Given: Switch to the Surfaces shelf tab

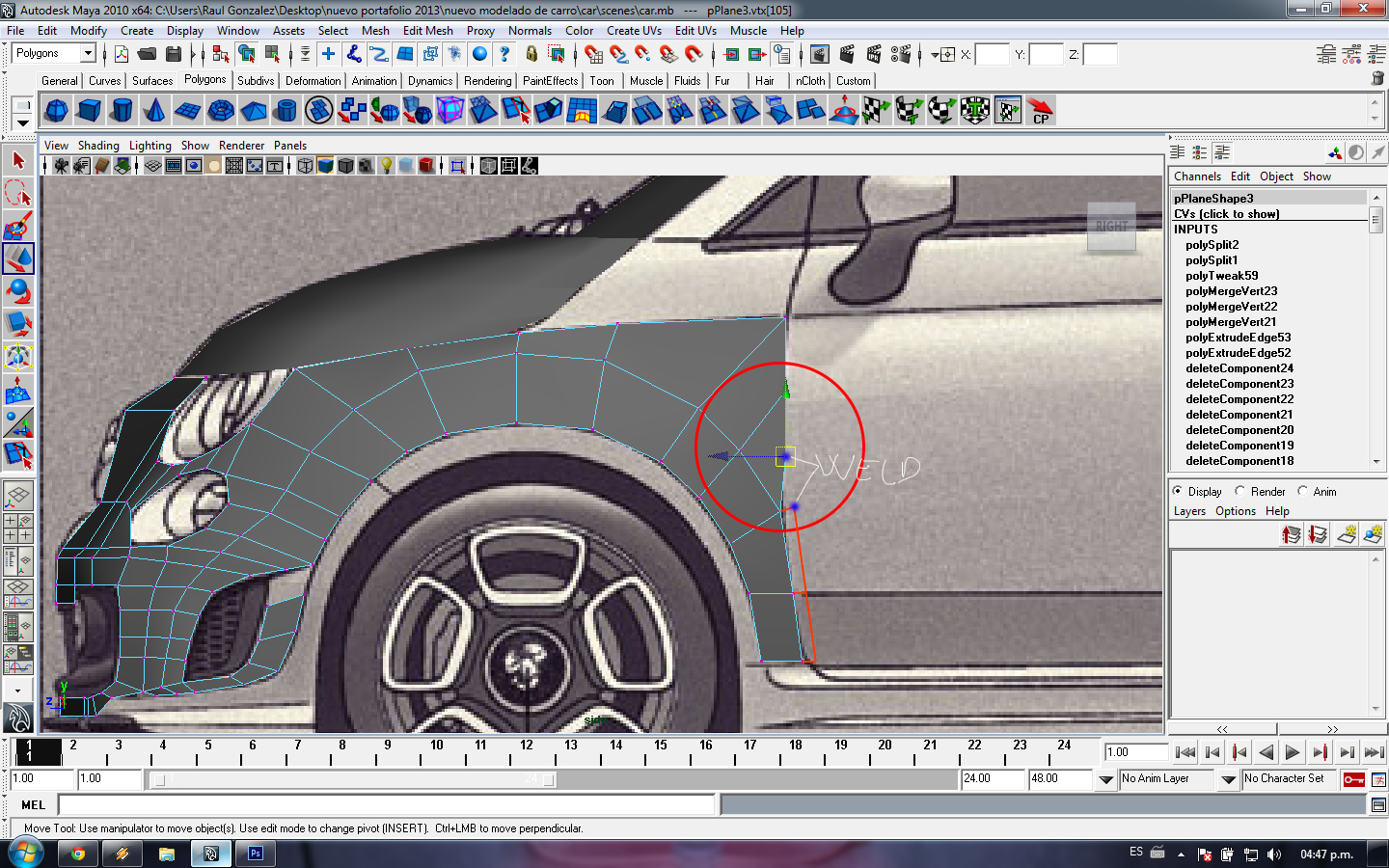Looking at the screenshot, I should pos(152,81).
